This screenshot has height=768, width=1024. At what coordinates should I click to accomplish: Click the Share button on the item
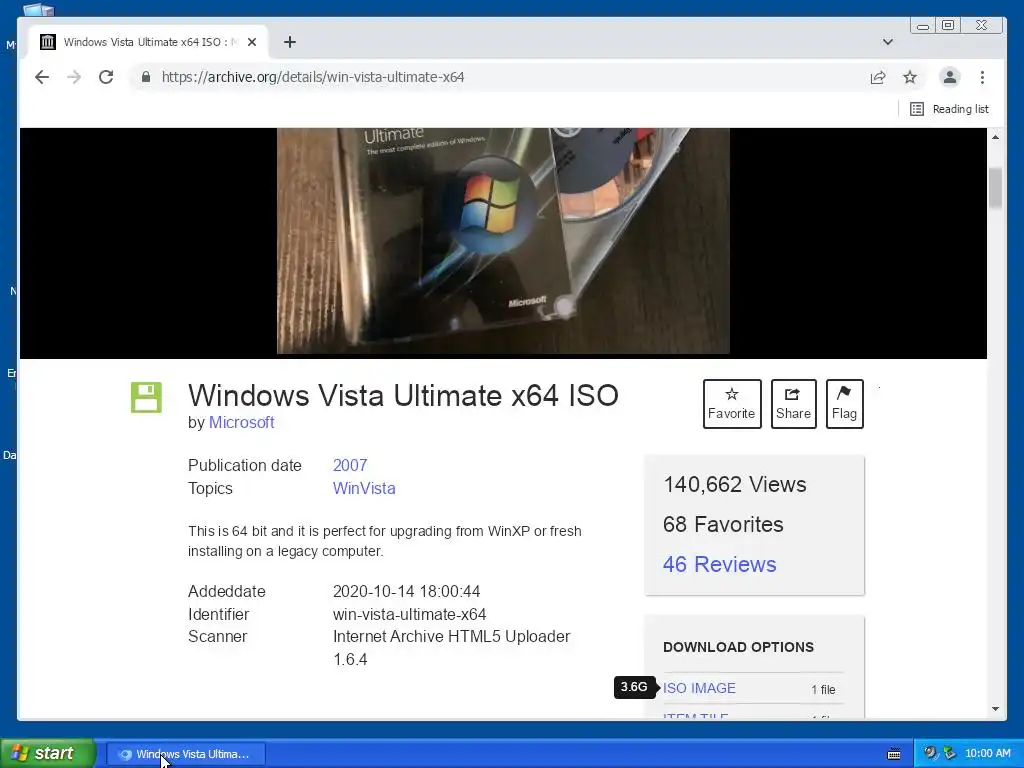click(x=793, y=404)
